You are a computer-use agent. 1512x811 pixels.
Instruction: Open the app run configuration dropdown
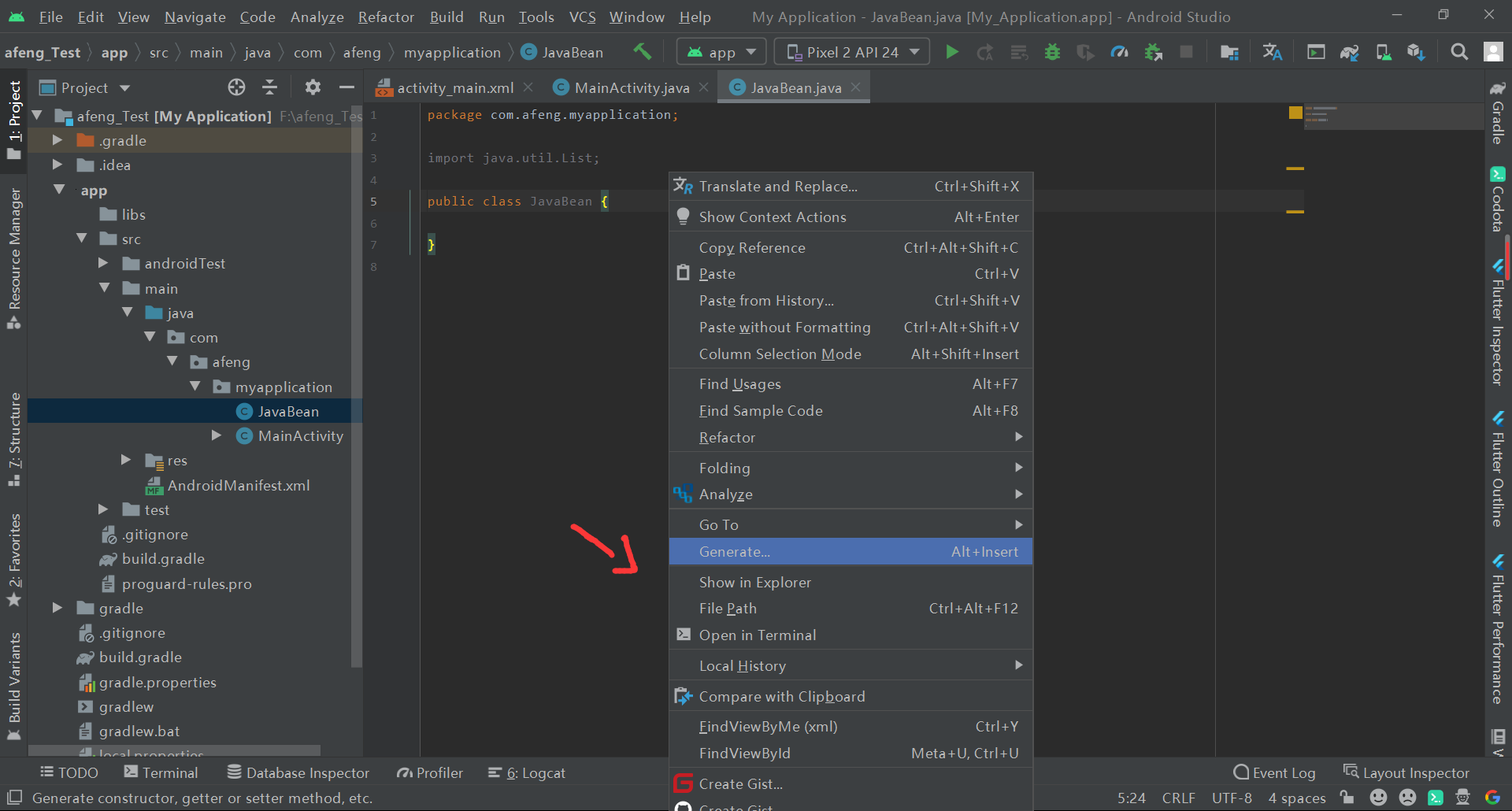point(721,52)
